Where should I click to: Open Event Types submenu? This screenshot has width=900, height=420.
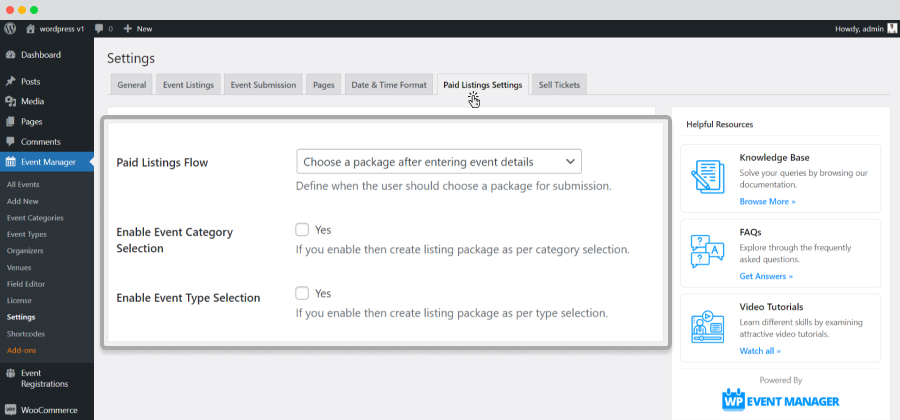[x=27, y=234]
